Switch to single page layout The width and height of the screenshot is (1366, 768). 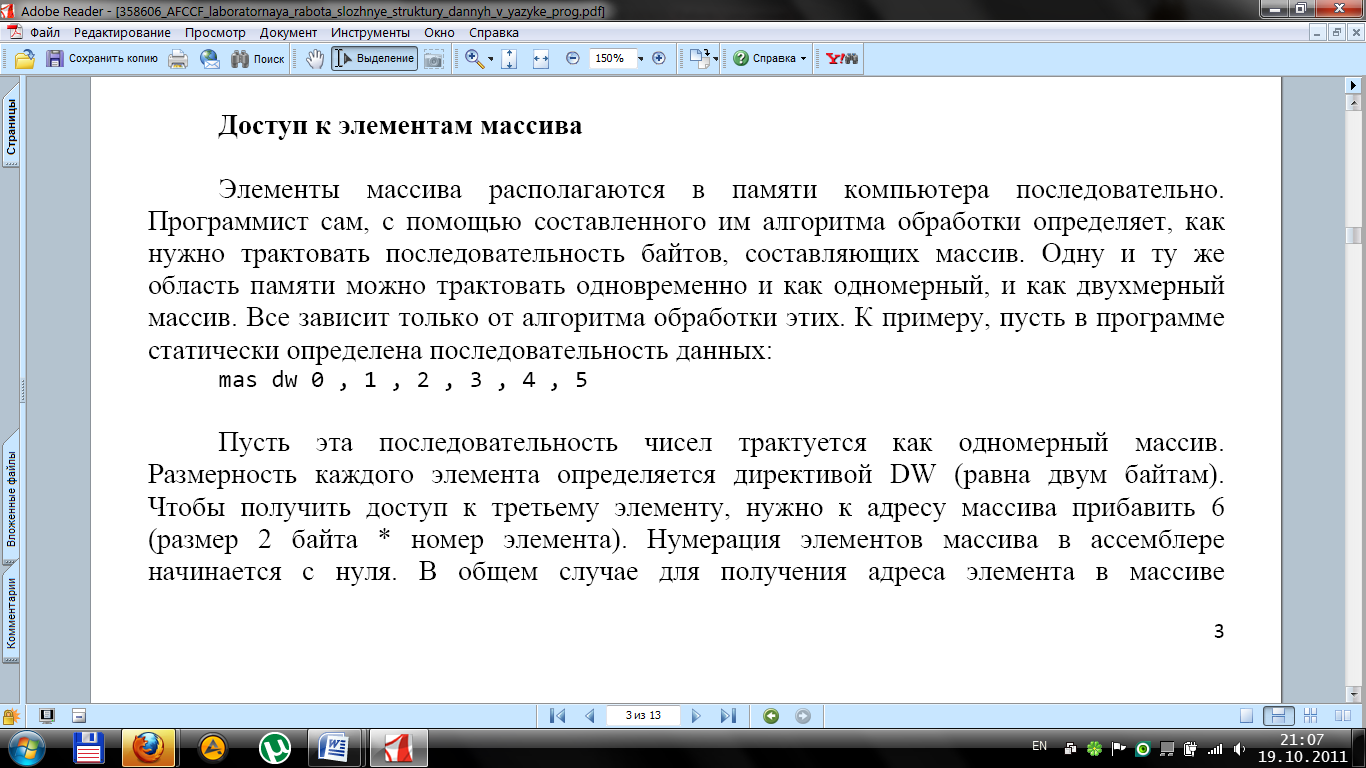click(1246, 716)
